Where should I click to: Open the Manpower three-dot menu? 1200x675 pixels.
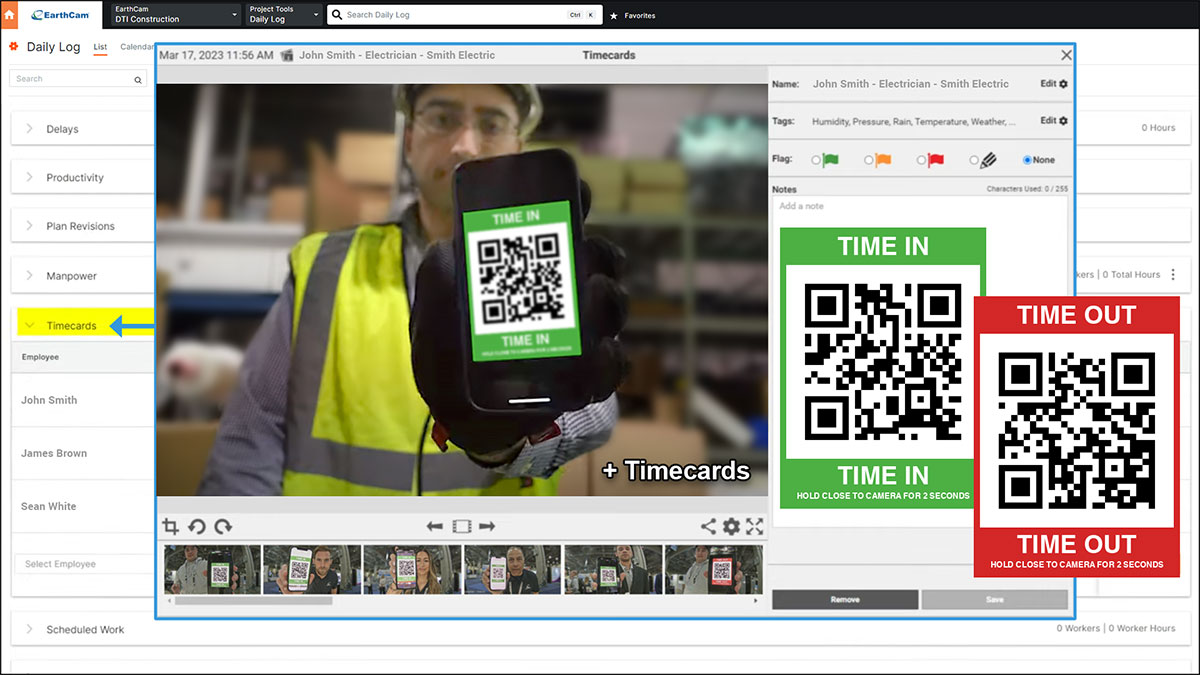coord(1173,274)
